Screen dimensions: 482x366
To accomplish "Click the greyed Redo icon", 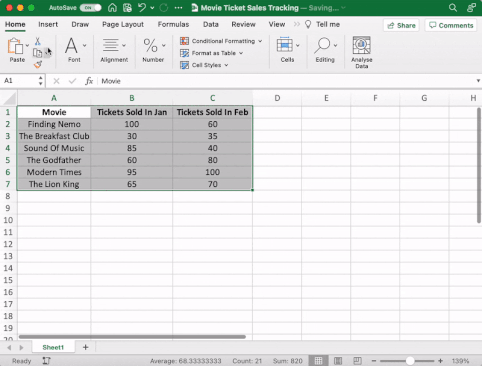I will [x=164, y=8].
